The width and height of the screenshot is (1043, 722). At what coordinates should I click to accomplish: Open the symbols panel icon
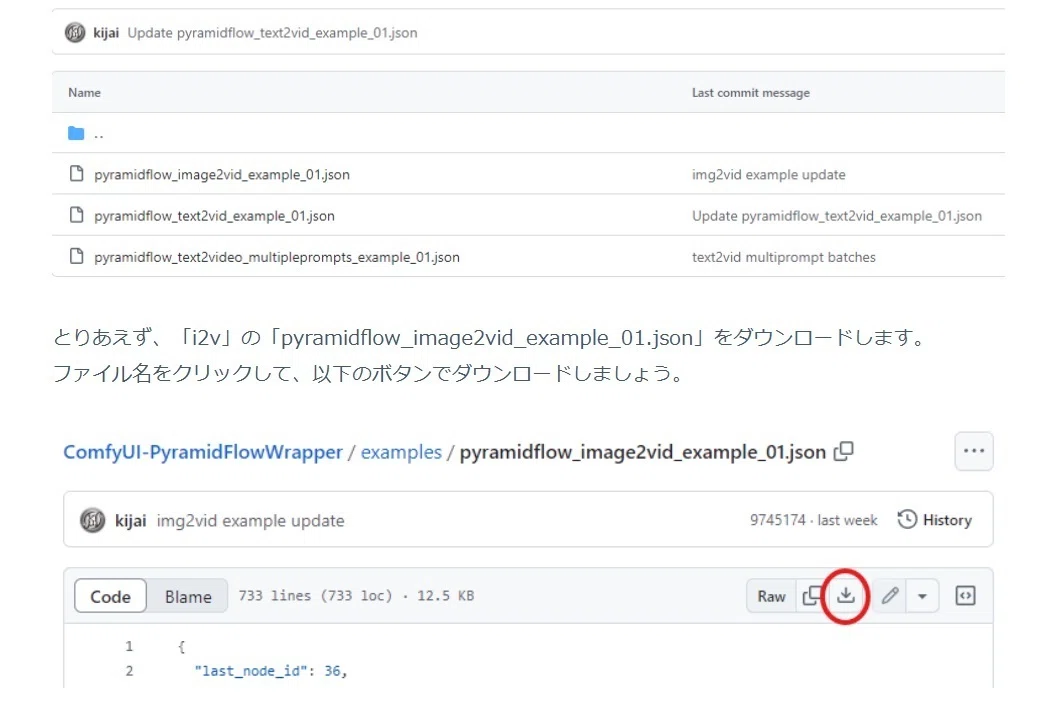pyautogui.click(x=965, y=596)
